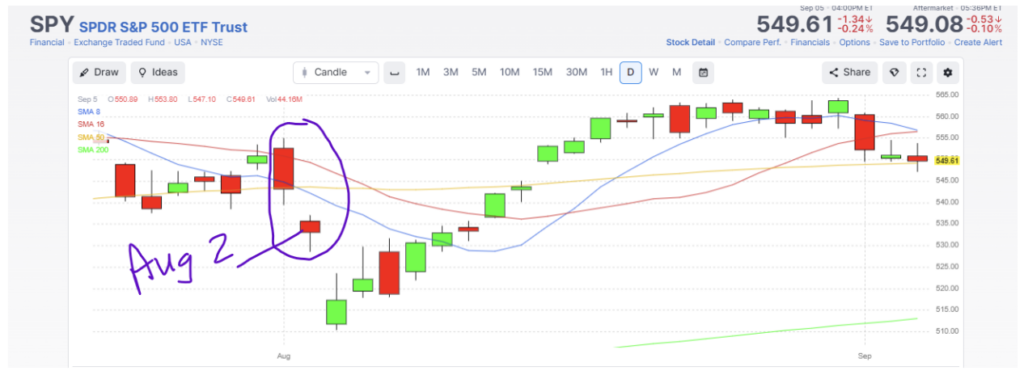Expand the Candle chart type dropdown
This screenshot has width=1024, height=375.
336,73
